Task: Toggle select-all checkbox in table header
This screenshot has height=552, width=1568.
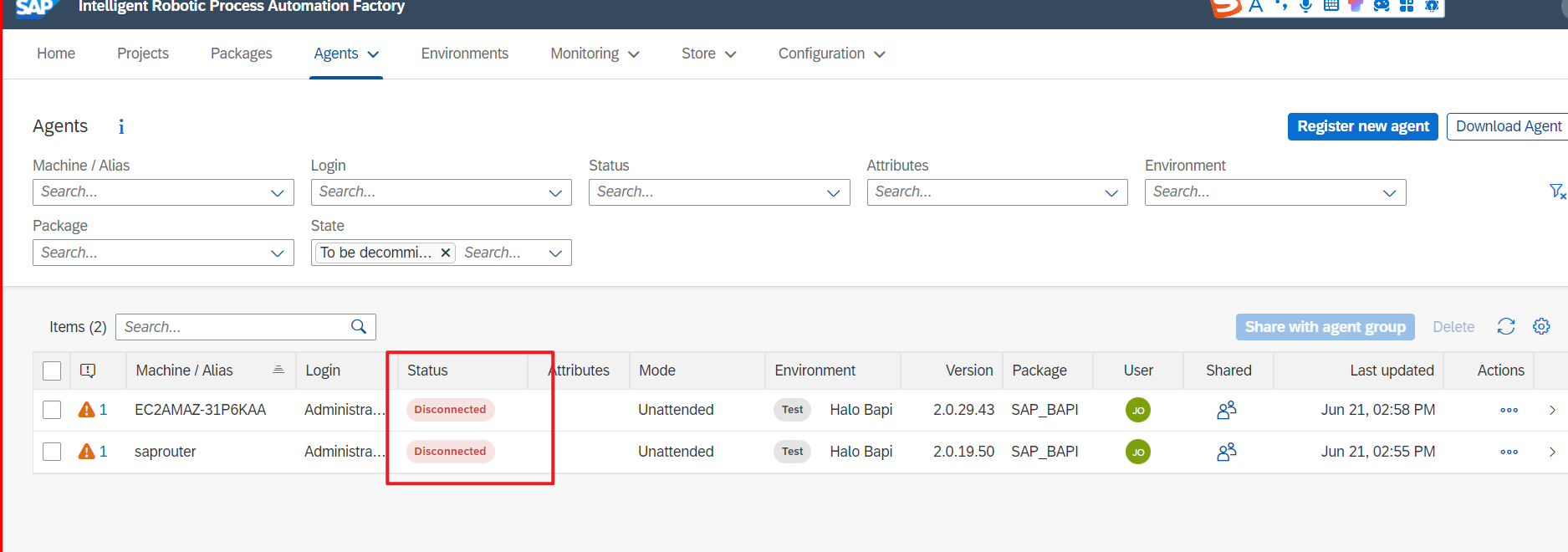Action: point(52,371)
